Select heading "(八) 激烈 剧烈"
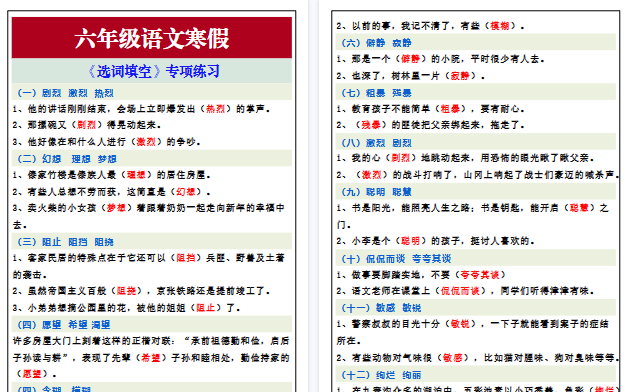 (376, 143)
